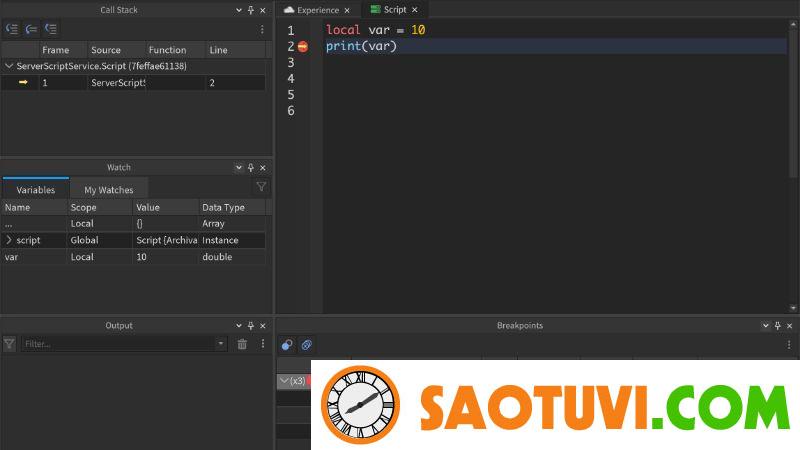
Task: Click the disable all breakpoints icon
Action: click(x=287, y=345)
